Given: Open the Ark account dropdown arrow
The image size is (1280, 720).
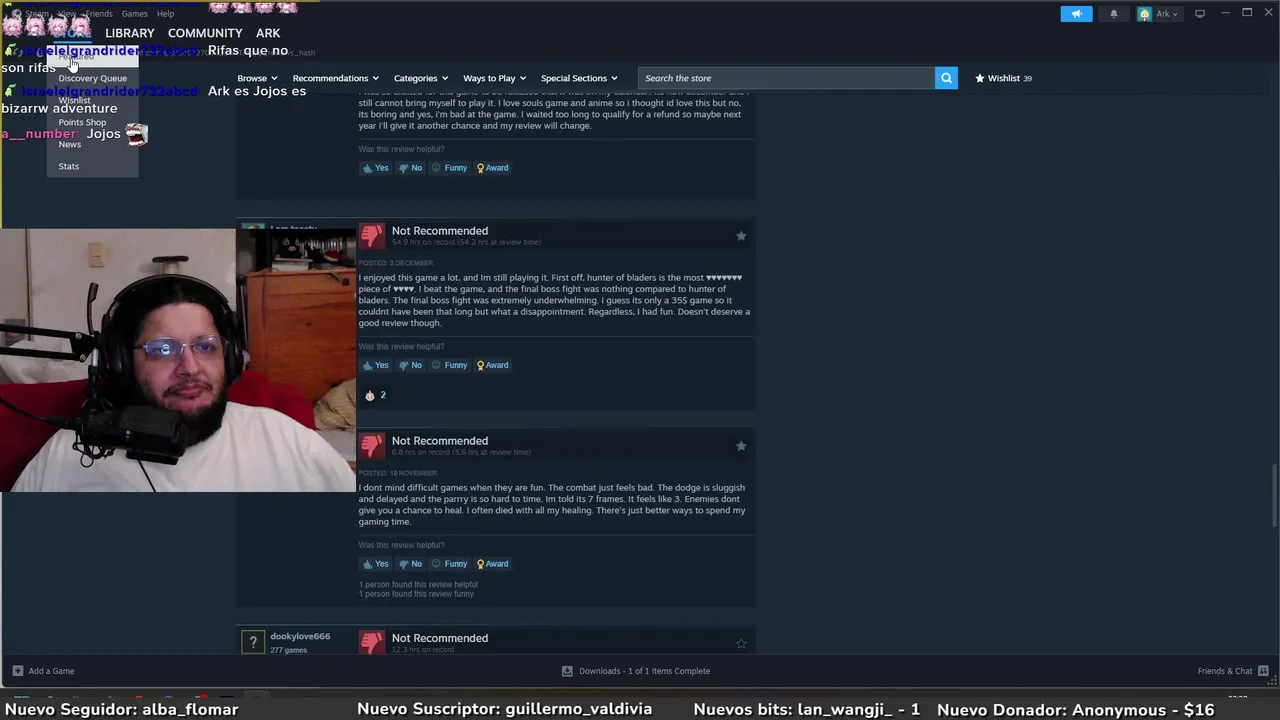Looking at the screenshot, I should 1174,14.
